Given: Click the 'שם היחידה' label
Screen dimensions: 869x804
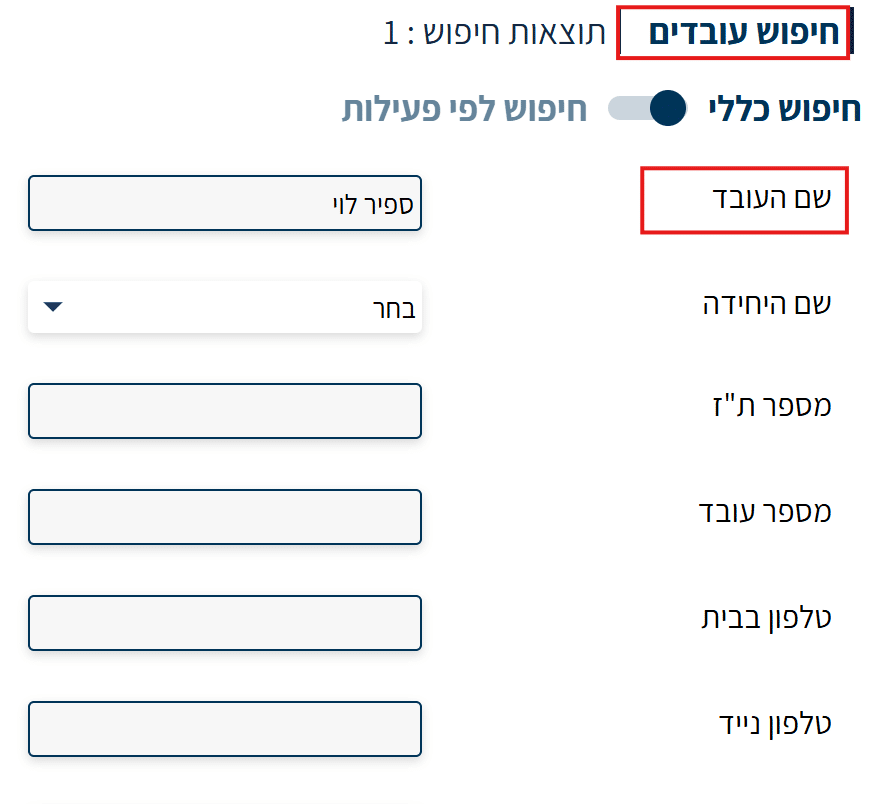Looking at the screenshot, I should pos(767,303).
